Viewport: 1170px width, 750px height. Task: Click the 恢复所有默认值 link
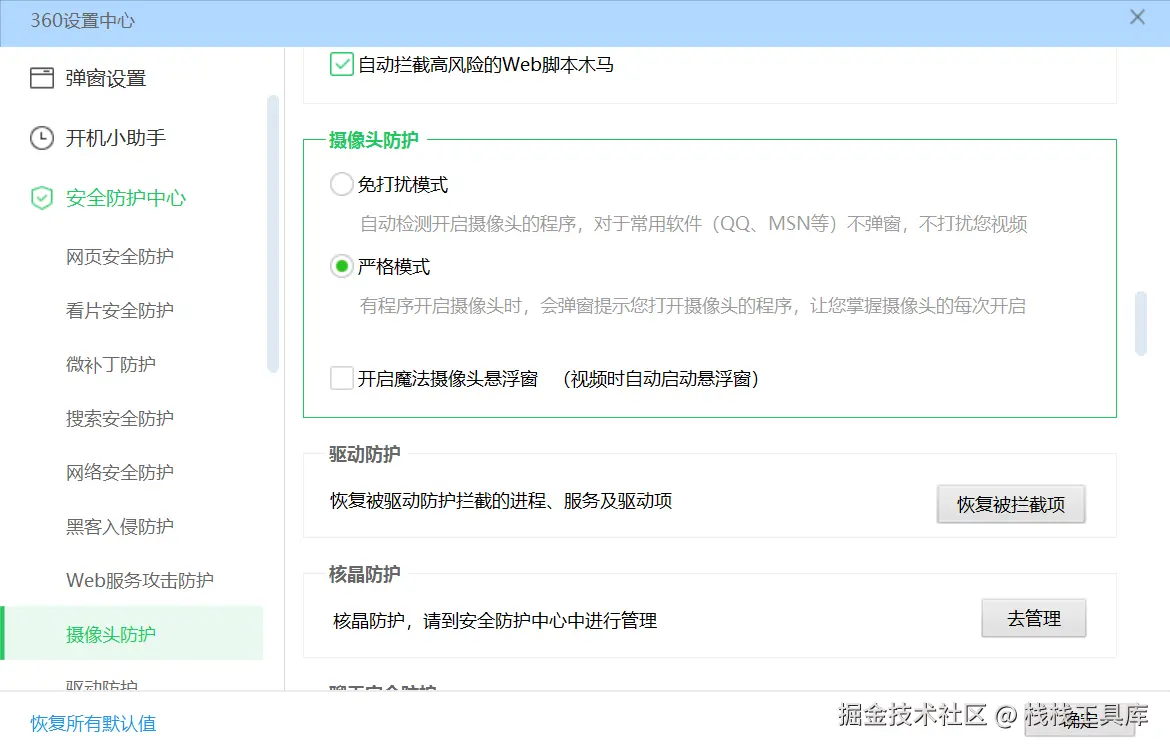coord(93,723)
